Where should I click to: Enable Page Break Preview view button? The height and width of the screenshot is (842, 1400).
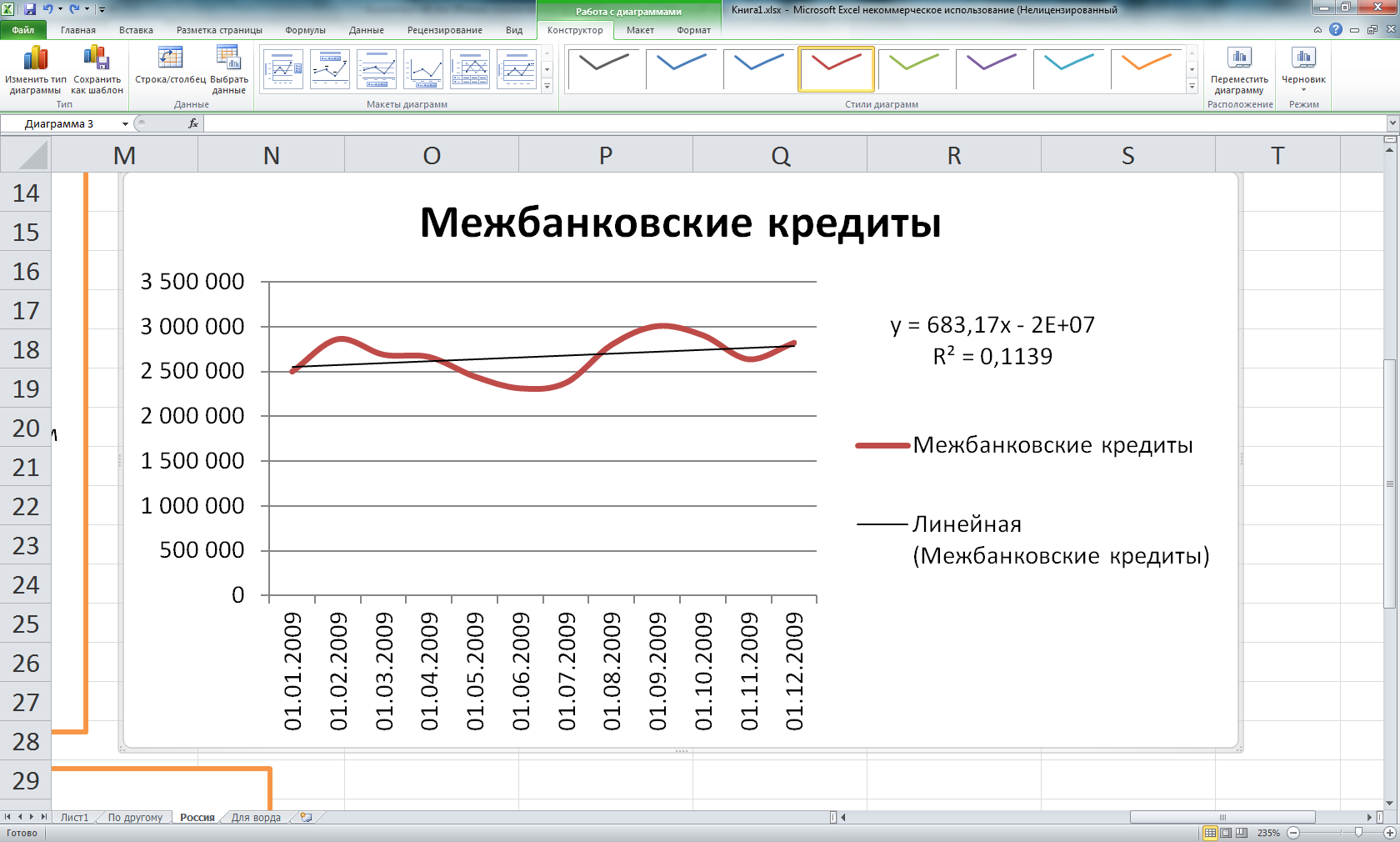[x=1242, y=833]
